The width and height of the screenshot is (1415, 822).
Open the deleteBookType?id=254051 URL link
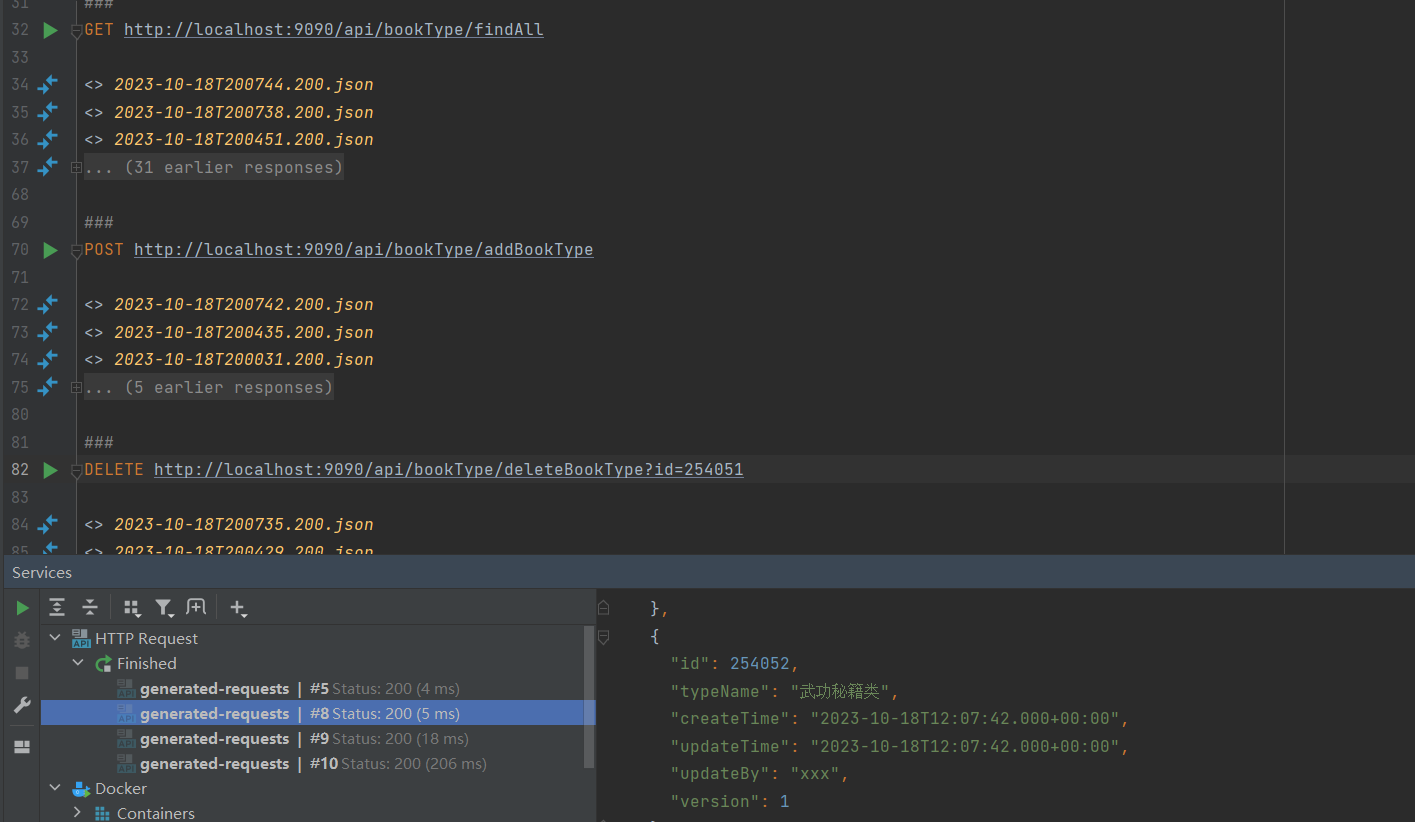click(x=449, y=470)
